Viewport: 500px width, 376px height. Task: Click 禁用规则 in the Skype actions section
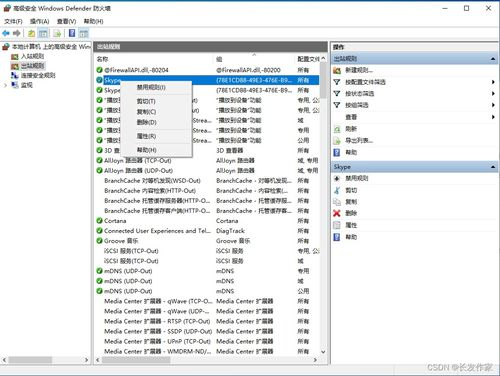coord(357,178)
